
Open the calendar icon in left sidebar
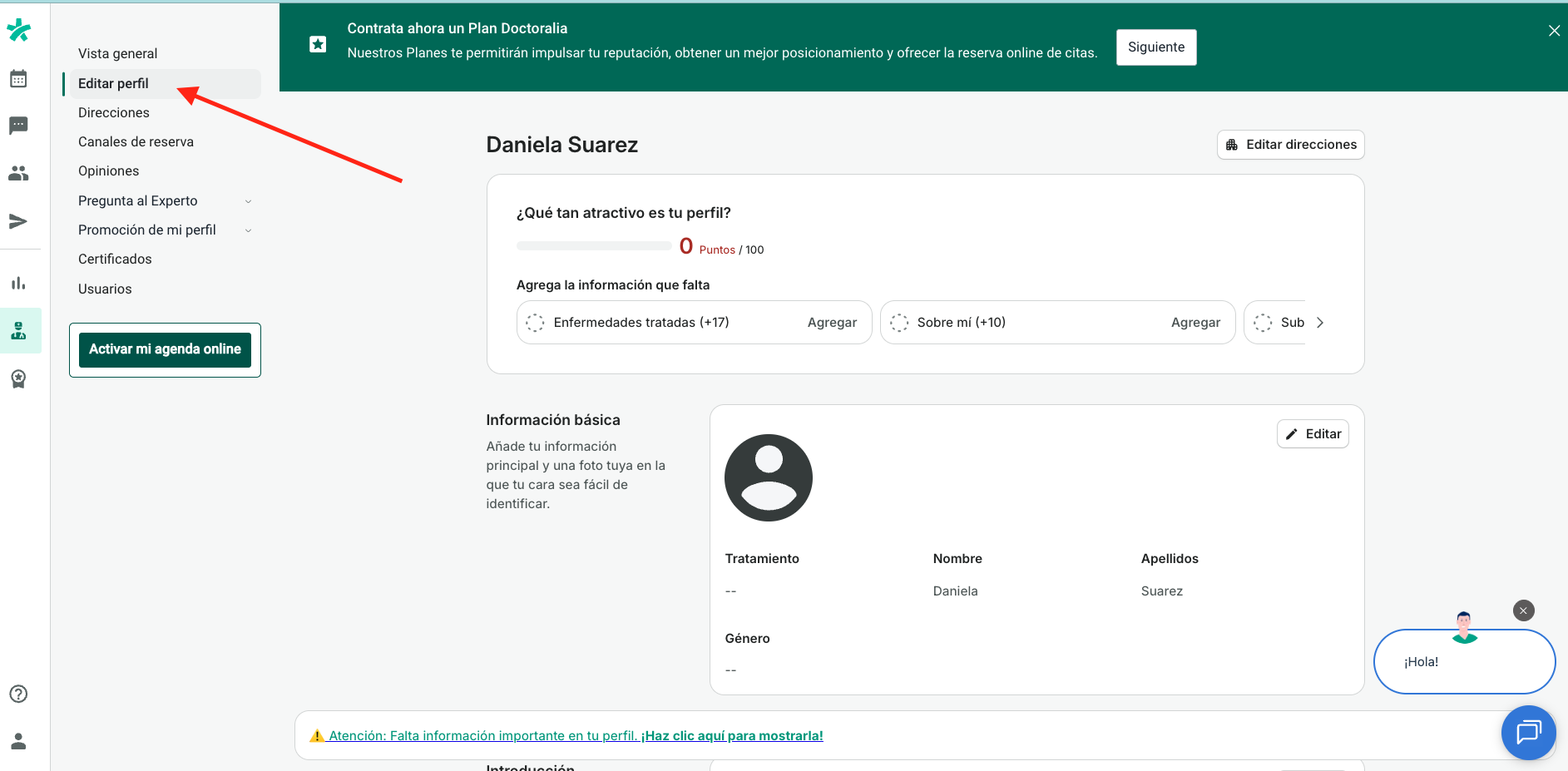click(18, 79)
